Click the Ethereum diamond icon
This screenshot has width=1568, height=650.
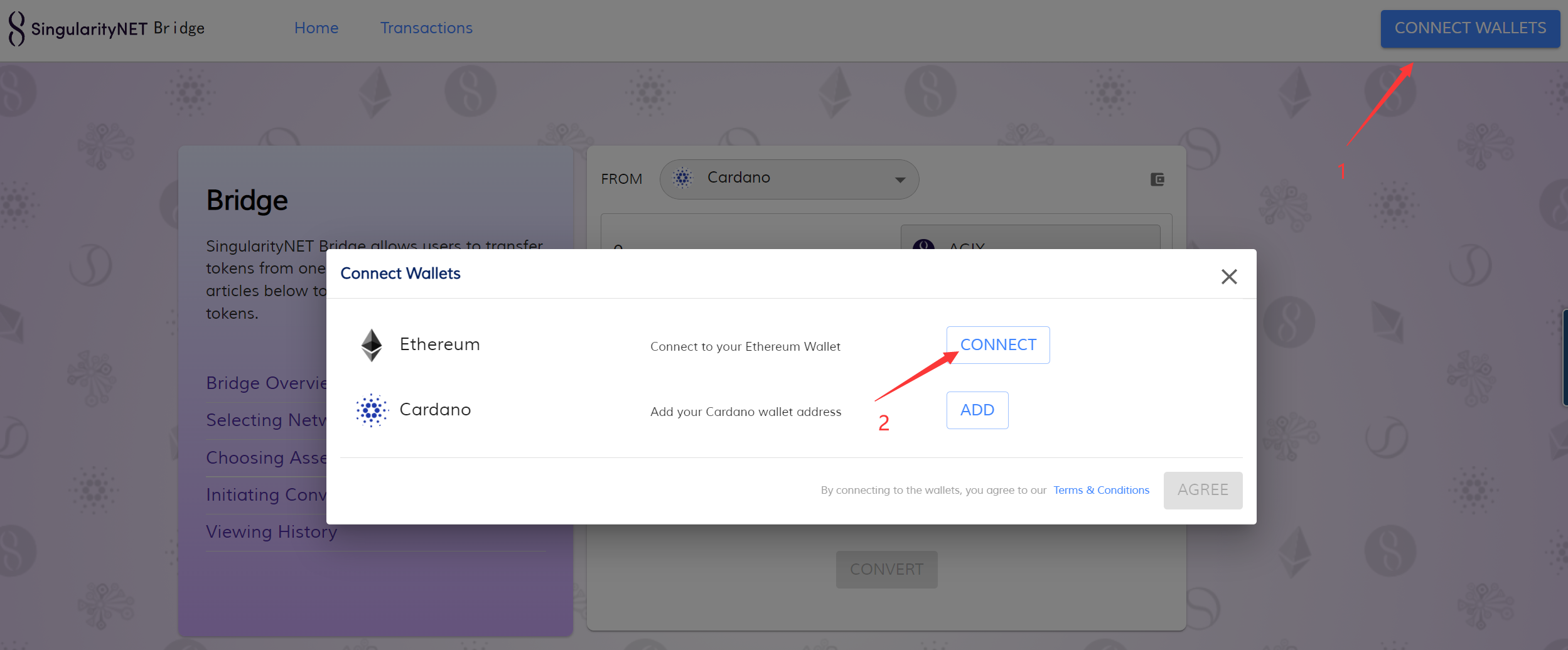(372, 345)
